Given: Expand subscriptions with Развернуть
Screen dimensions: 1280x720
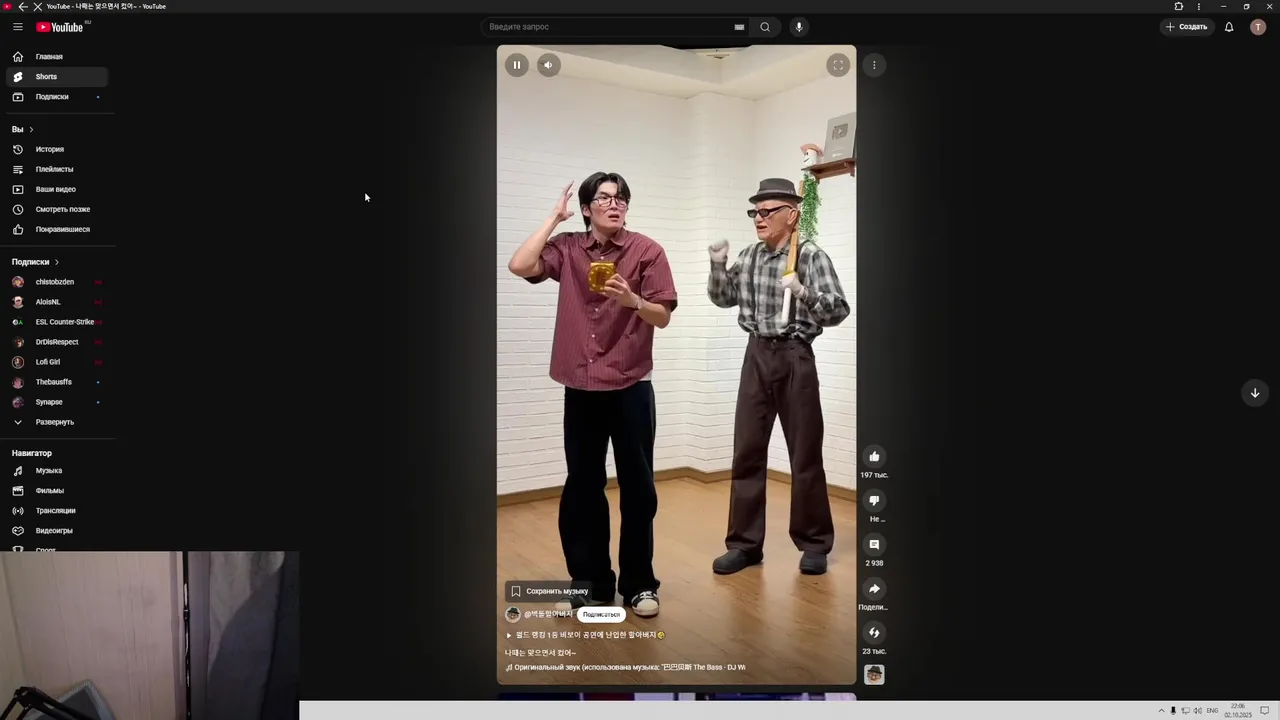Looking at the screenshot, I should click(x=57, y=422).
